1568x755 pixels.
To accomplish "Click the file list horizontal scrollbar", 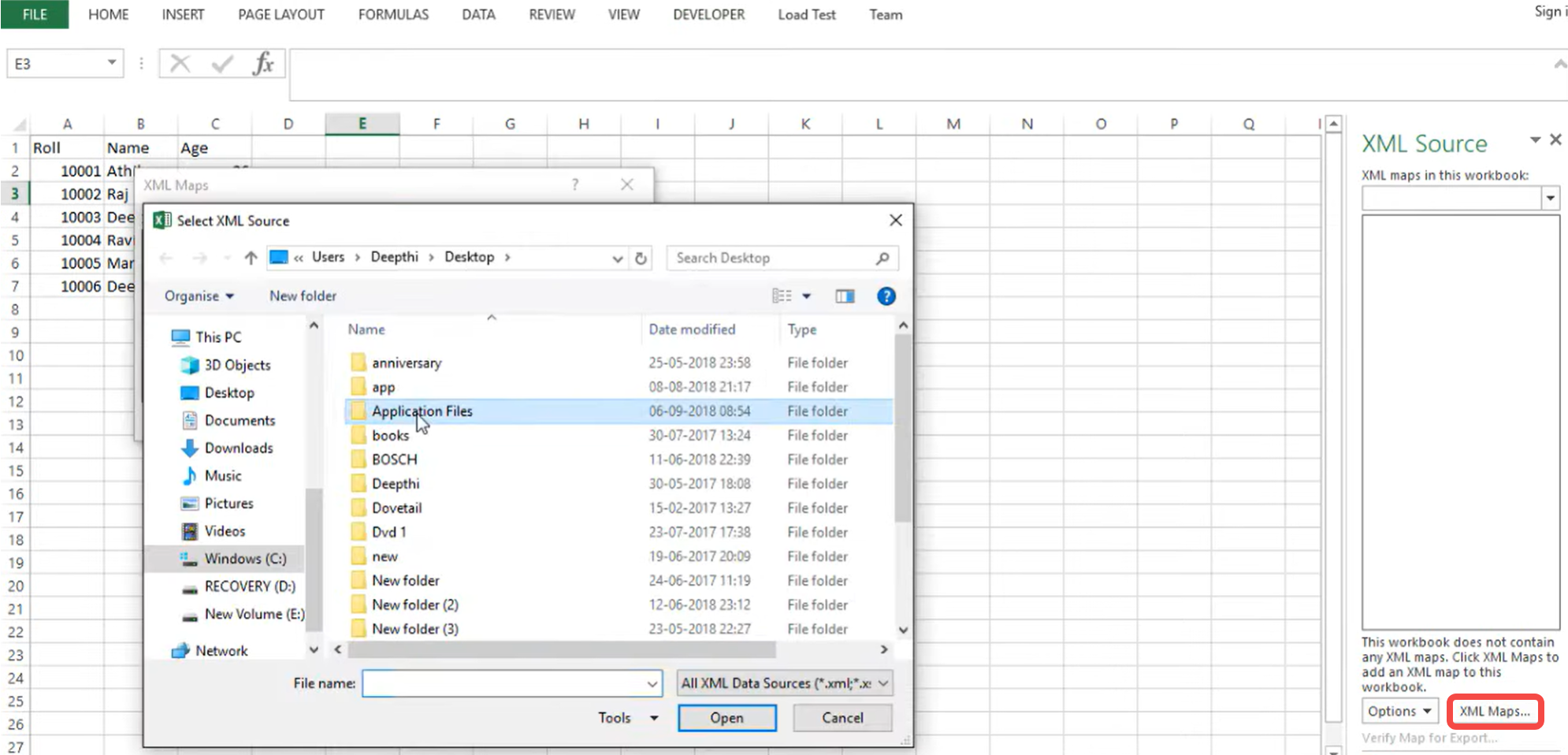I will tap(561, 649).
